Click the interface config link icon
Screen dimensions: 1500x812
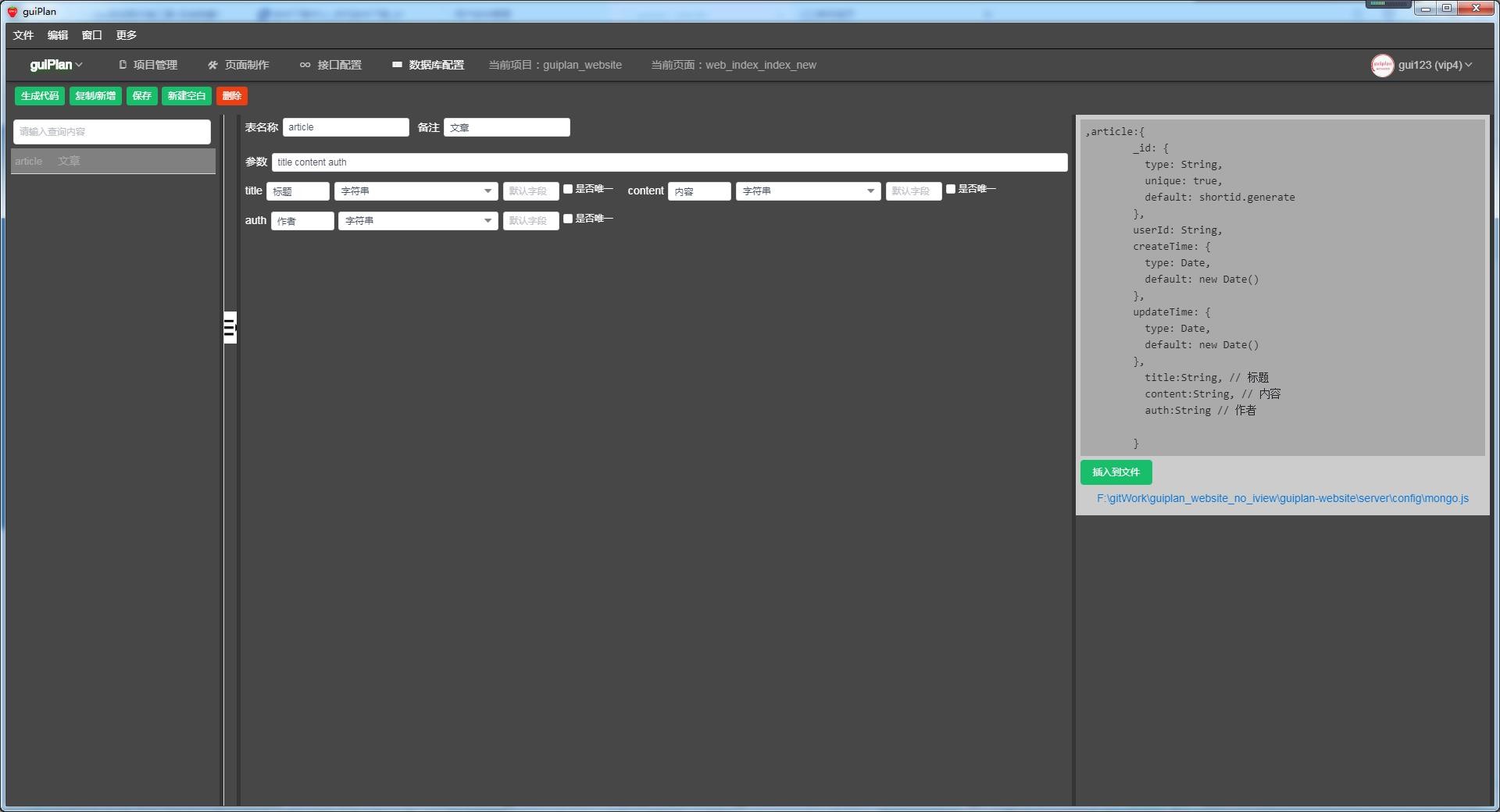(305, 66)
